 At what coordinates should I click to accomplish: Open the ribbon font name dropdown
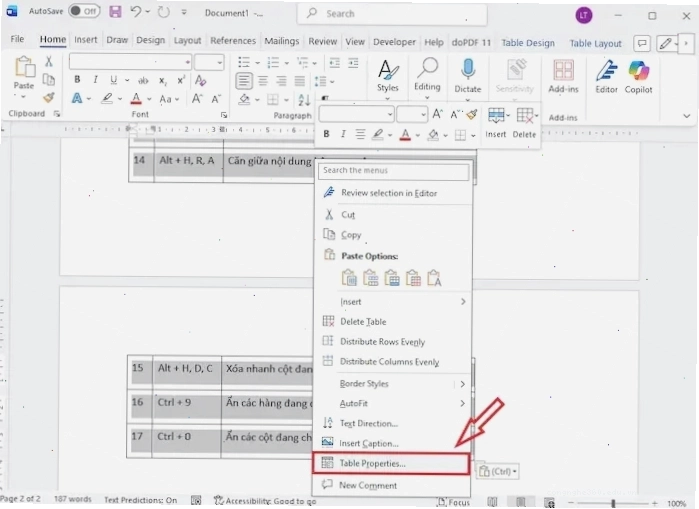188,62
